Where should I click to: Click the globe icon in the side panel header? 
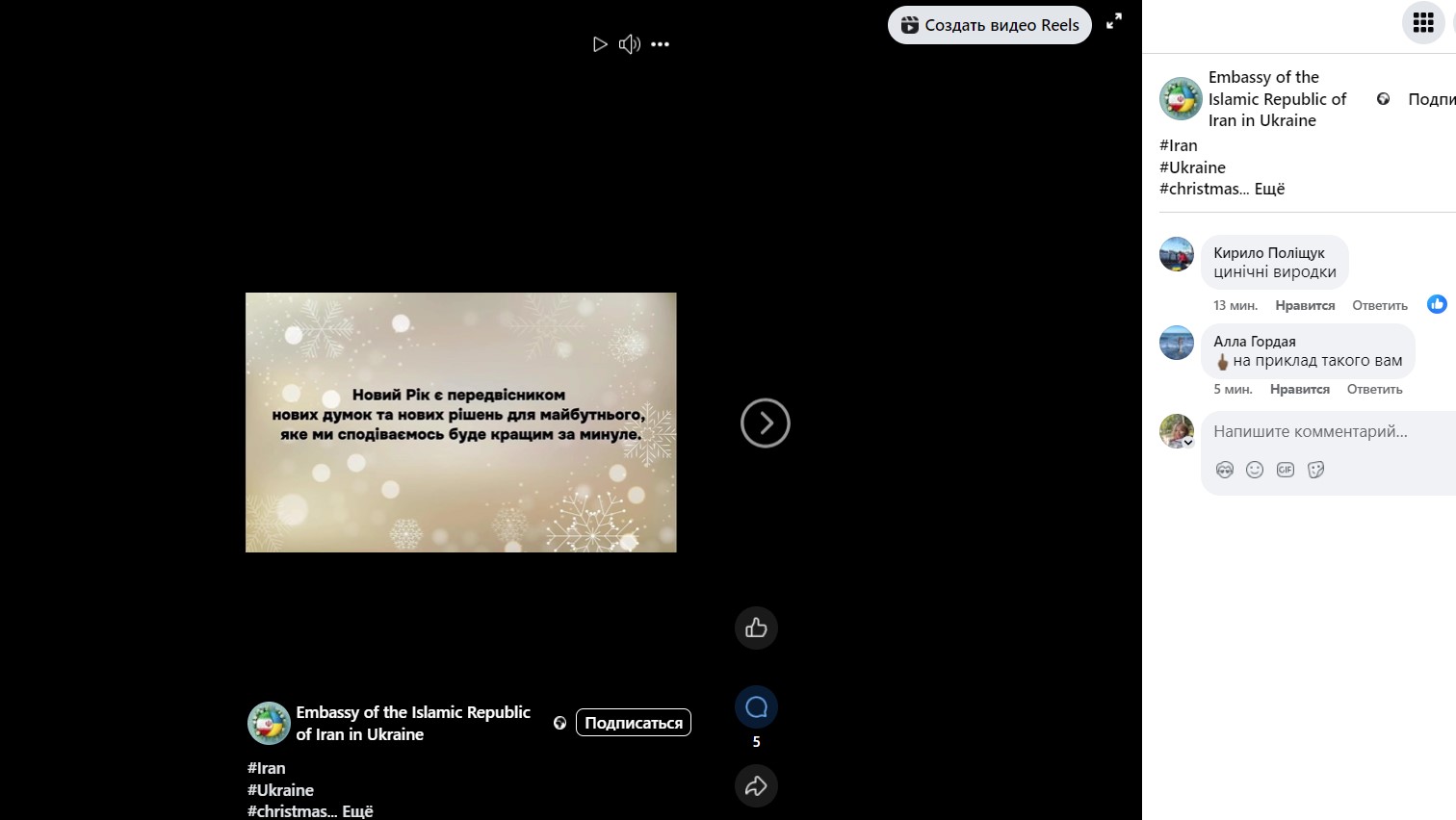[1383, 99]
